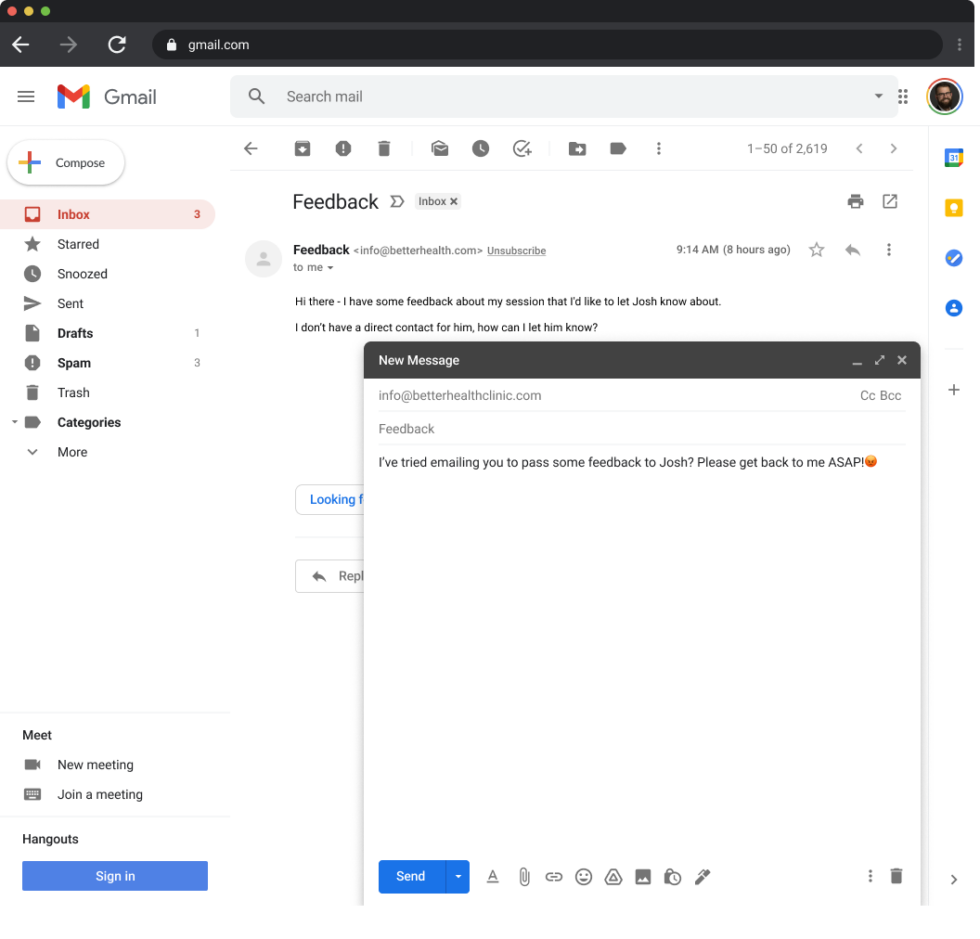Image resolution: width=980 pixels, height=939 pixels.
Task: Open the dropdown arrow beside Send
Action: coord(458,876)
